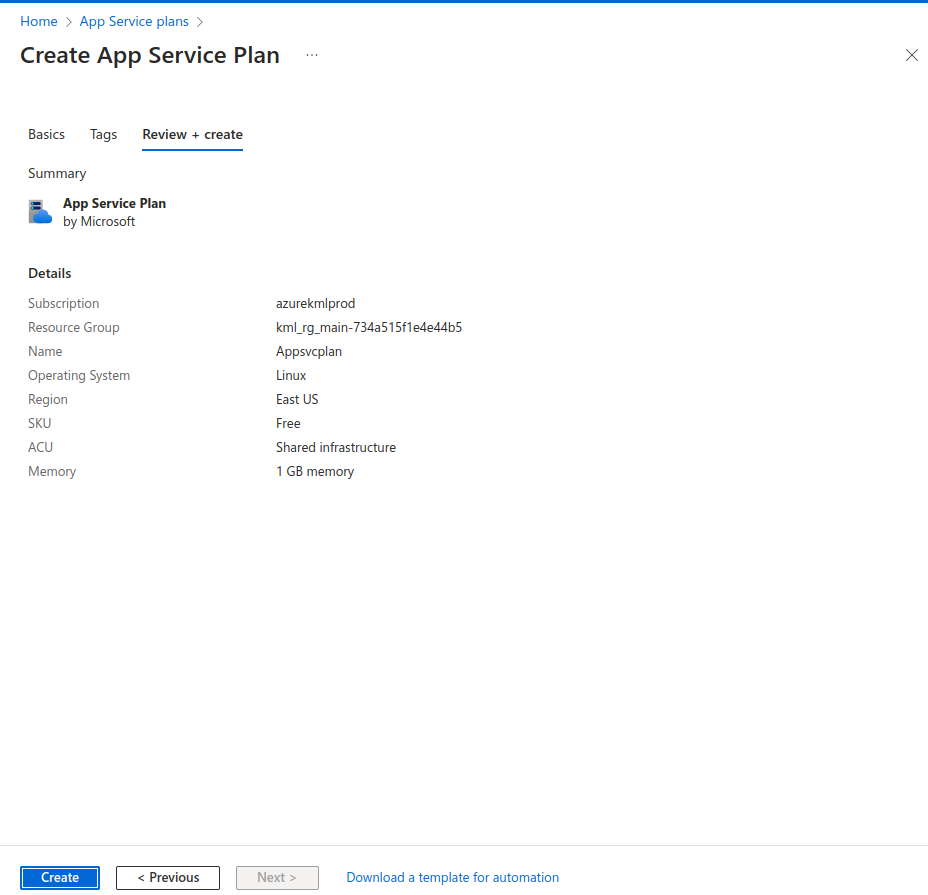Image resolution: width=928 pixels, height=895 pixels.
Task: Download a template for automation
Action: pyautogui.click(x=452, y=877)
